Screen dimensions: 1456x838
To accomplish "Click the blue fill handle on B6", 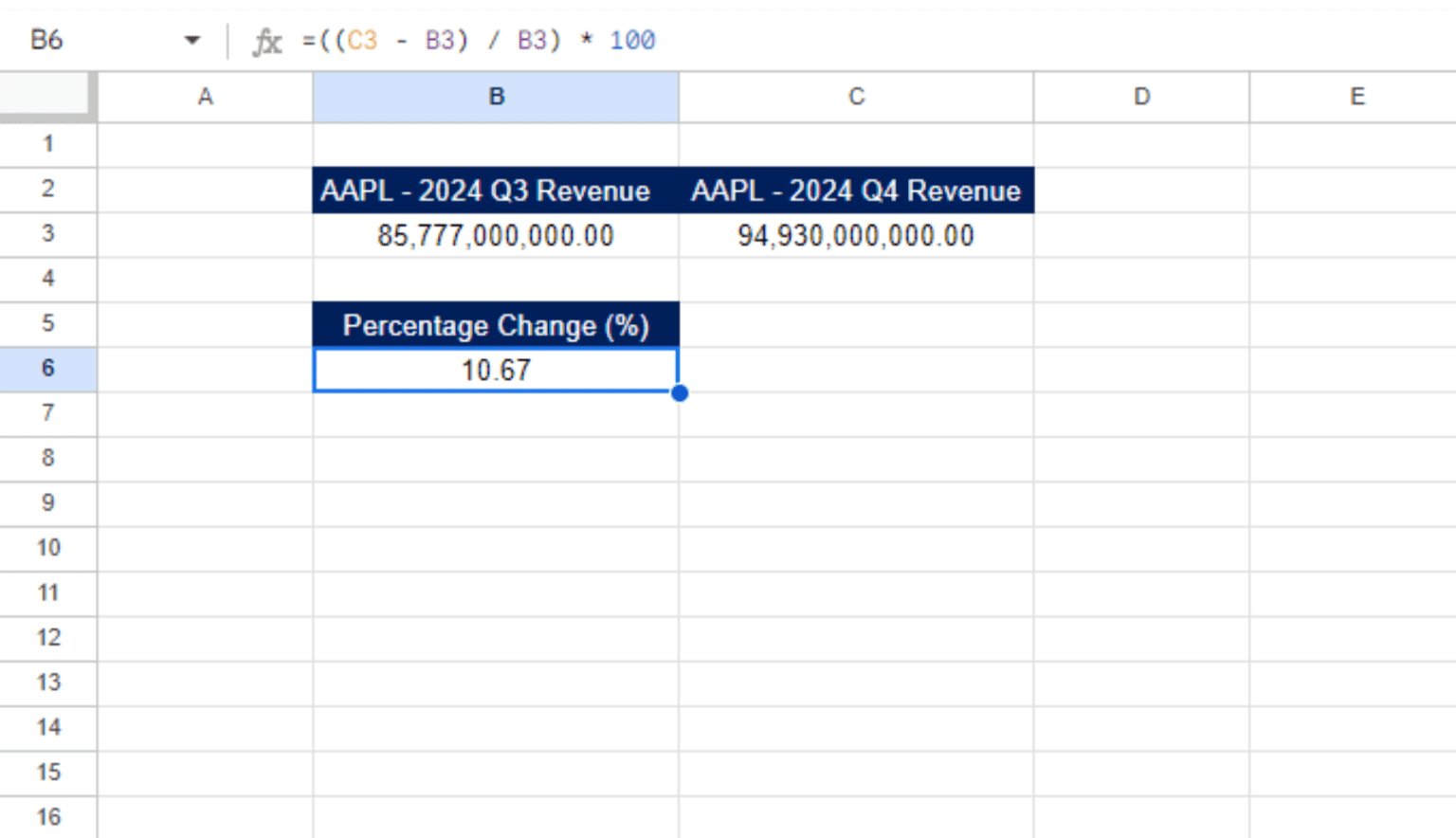I will 679,392.
